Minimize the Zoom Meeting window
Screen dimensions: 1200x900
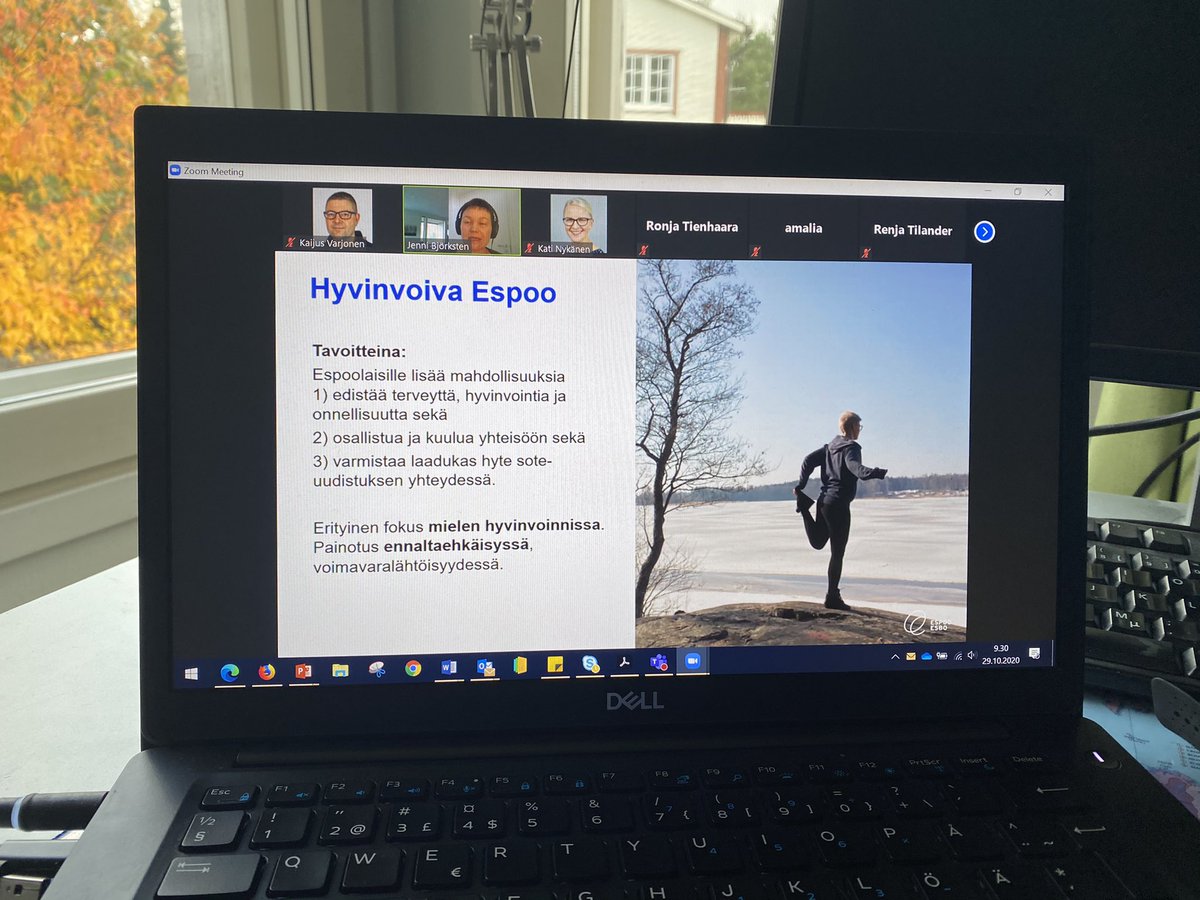[x=990, y=190]
